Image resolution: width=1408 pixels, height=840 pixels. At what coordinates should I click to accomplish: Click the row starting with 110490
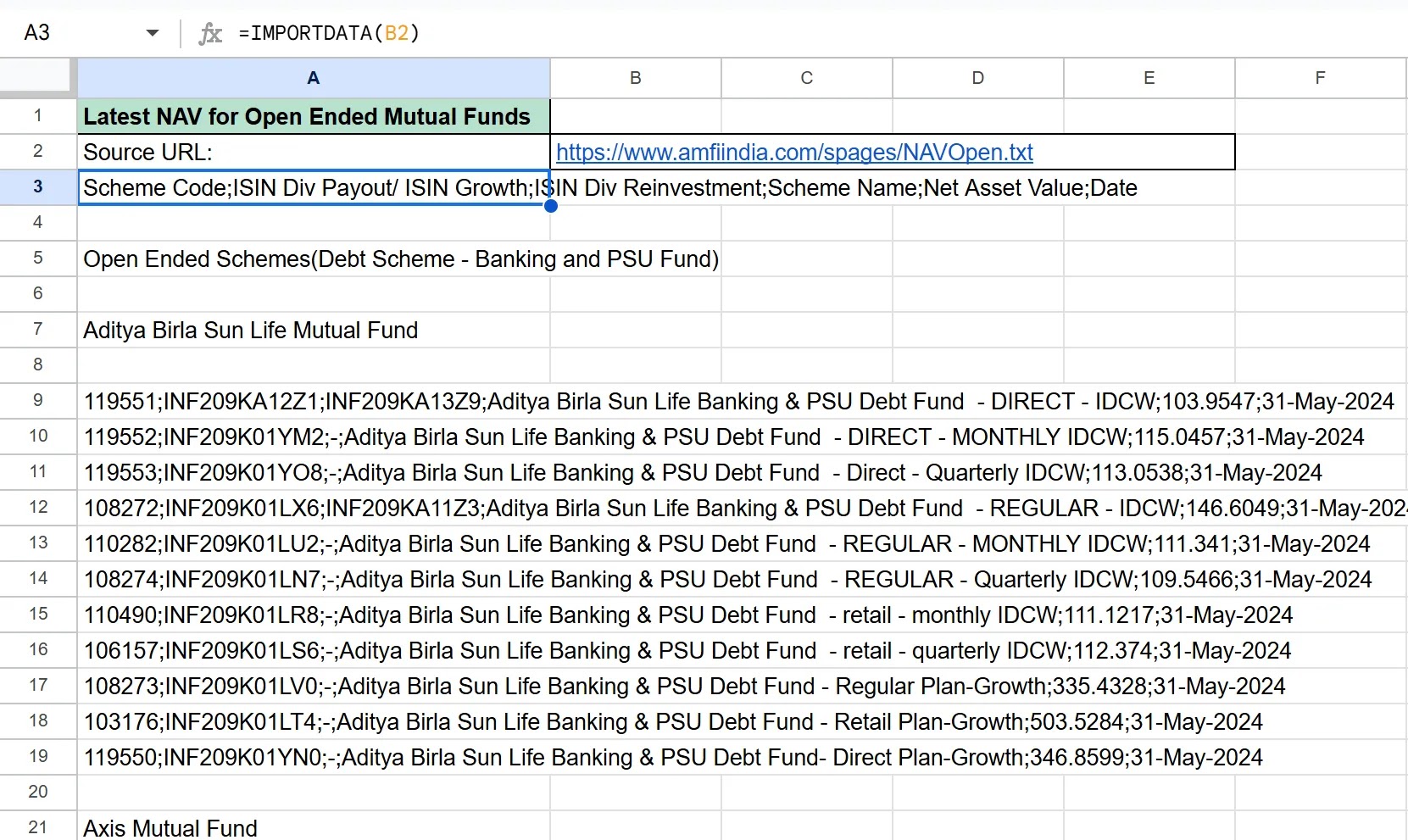pos(688,615)
